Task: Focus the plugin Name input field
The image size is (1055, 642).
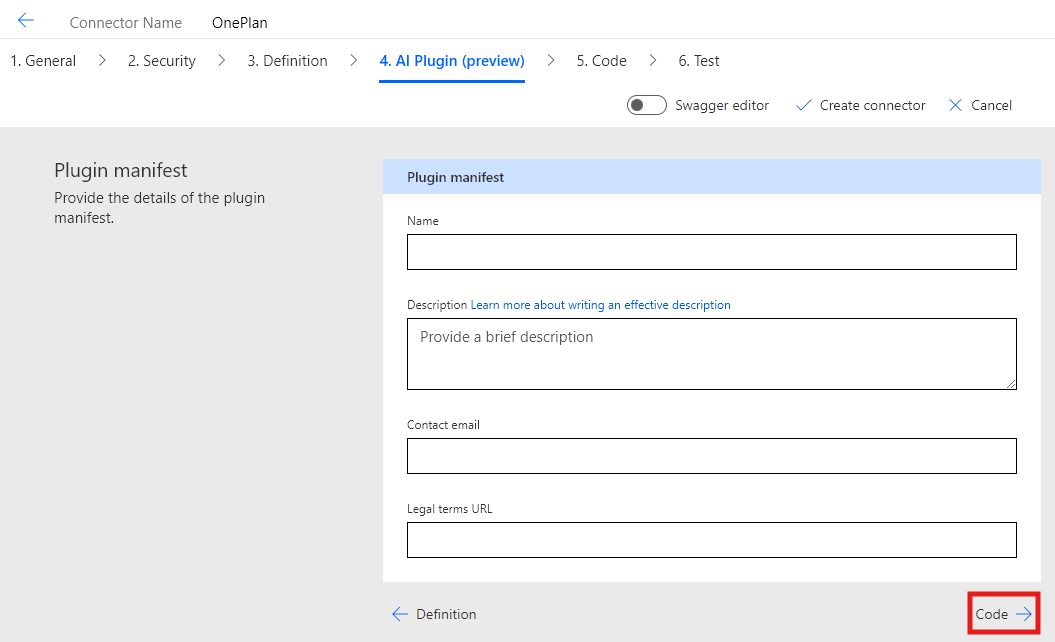Action: click(711, 252)
